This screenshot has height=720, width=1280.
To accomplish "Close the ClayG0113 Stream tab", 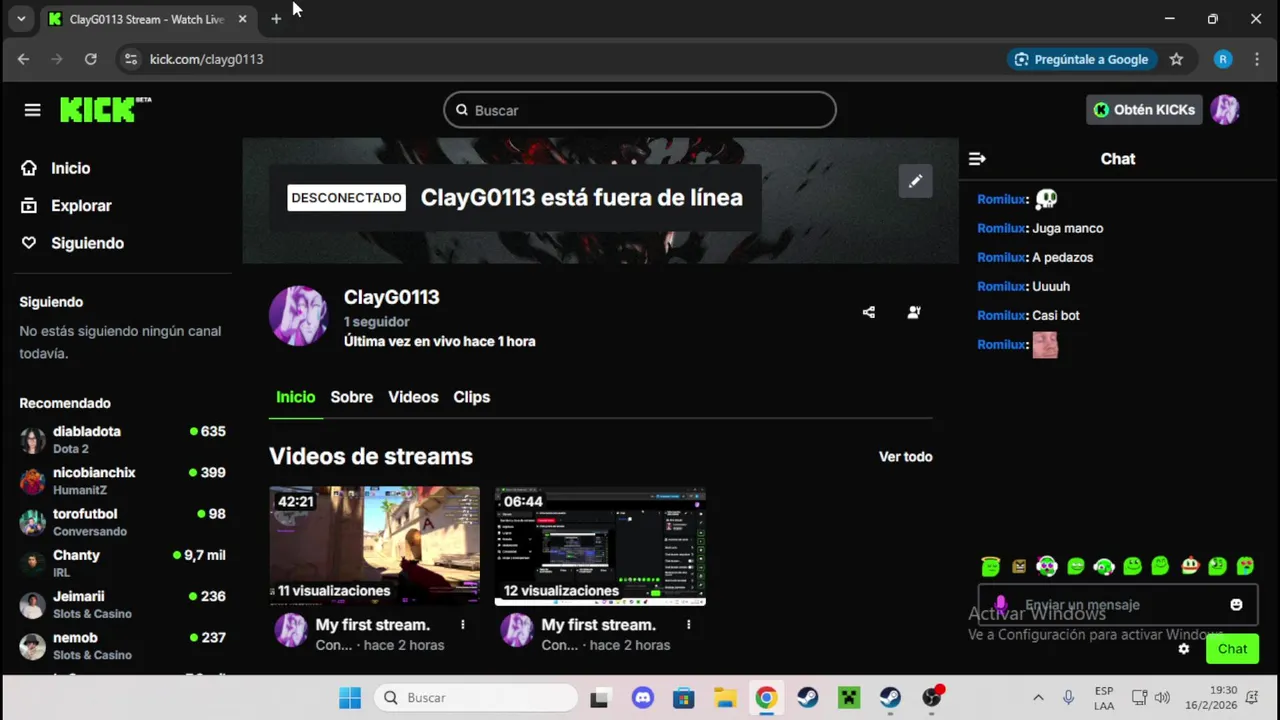I will [242, 19].
